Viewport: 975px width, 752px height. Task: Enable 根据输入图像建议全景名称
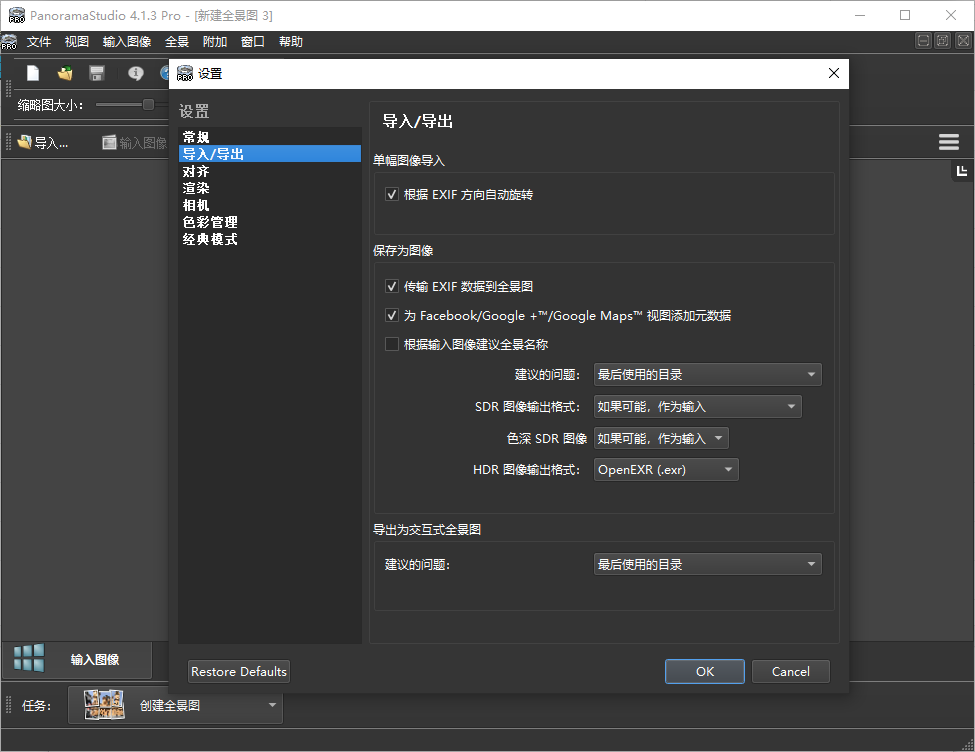(x=392, y=344)
